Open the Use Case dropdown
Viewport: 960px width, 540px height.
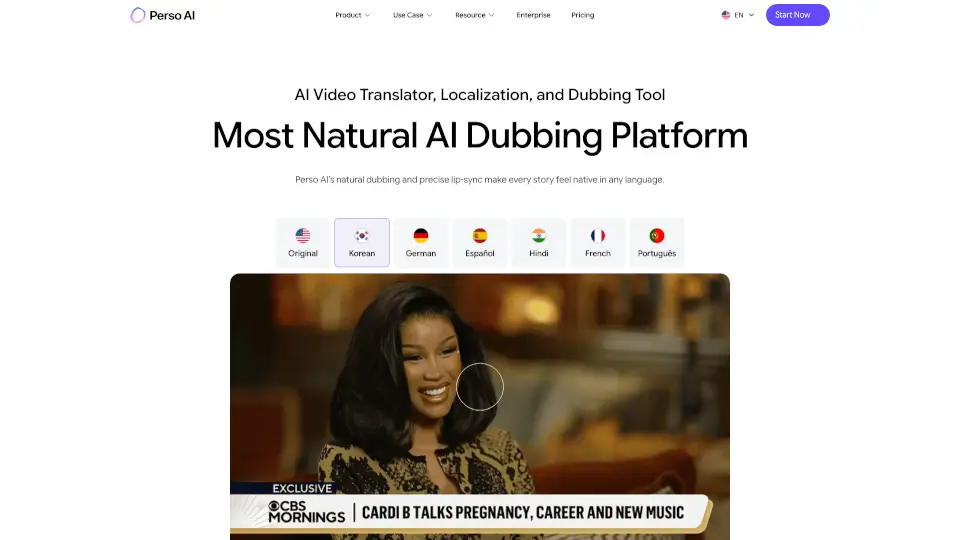[x=413, y=15]
